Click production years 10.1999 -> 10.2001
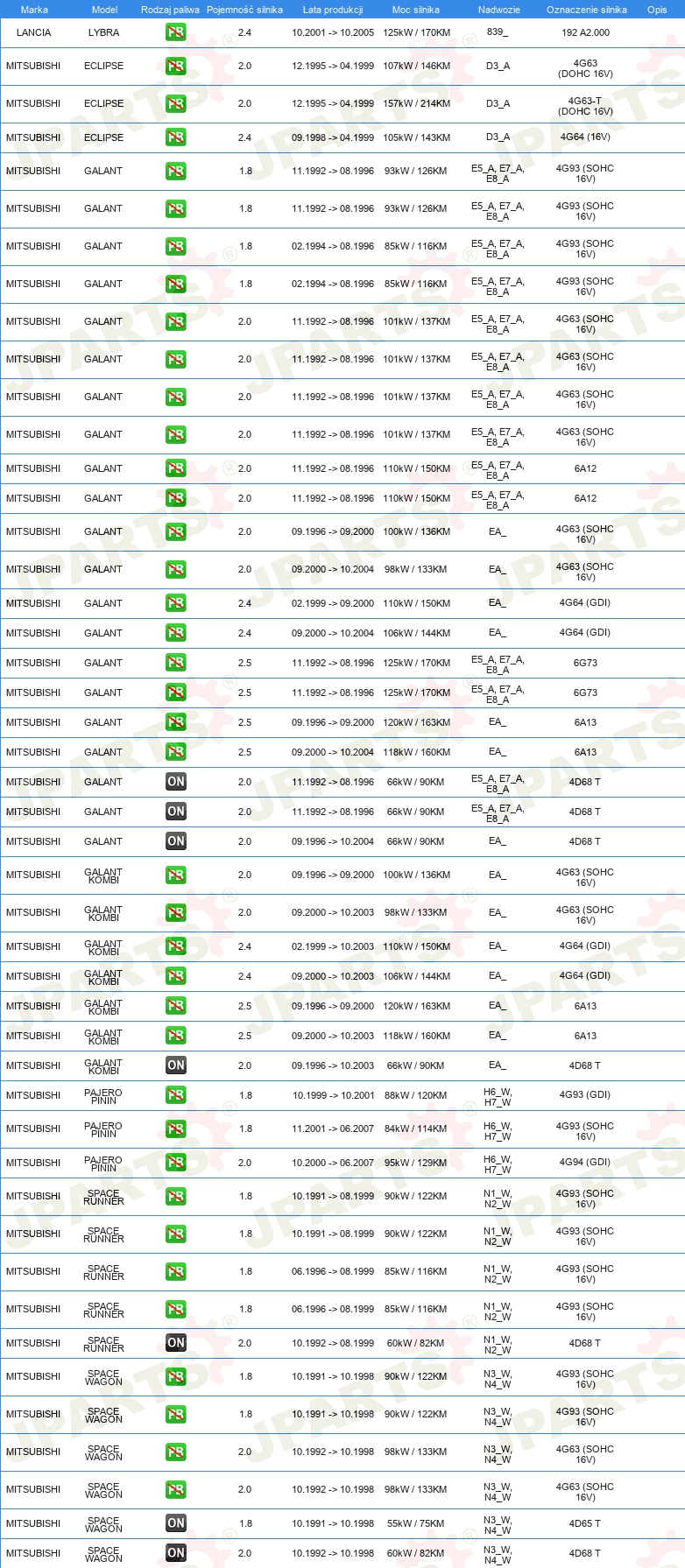685x1568 pixels. pos(333,1095)
